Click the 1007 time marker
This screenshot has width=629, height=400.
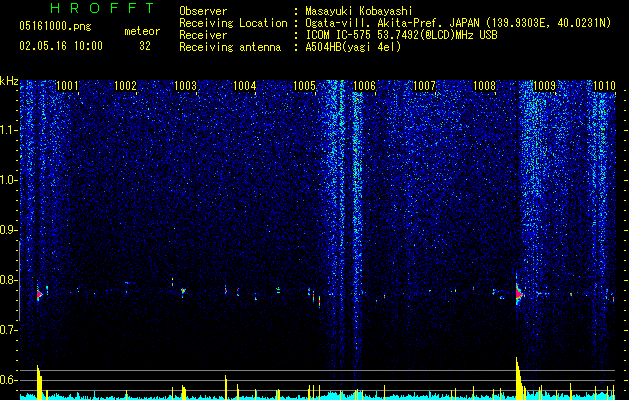(424, 86)
